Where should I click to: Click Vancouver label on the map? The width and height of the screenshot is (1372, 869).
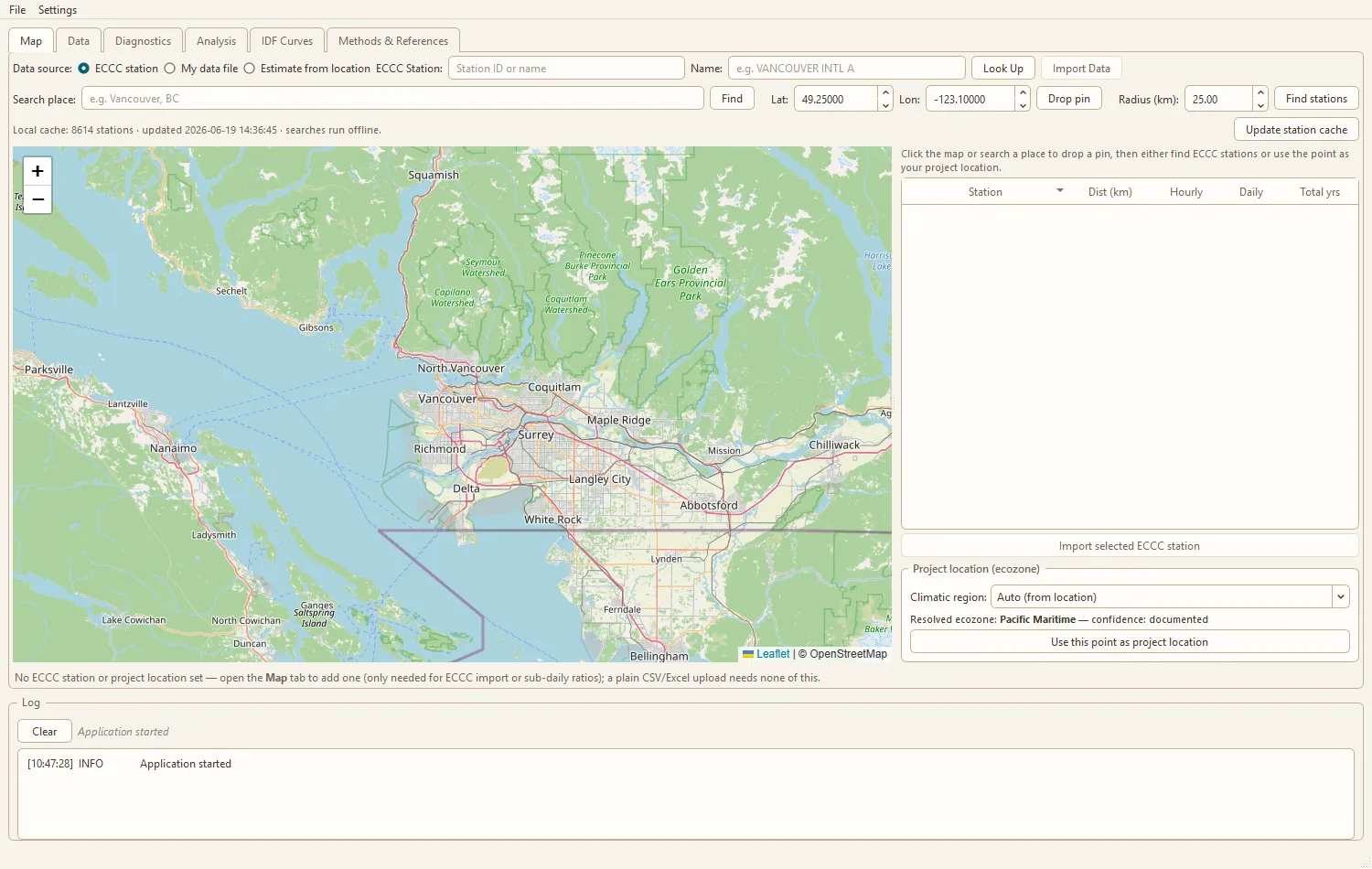click(x=447, y=399)
